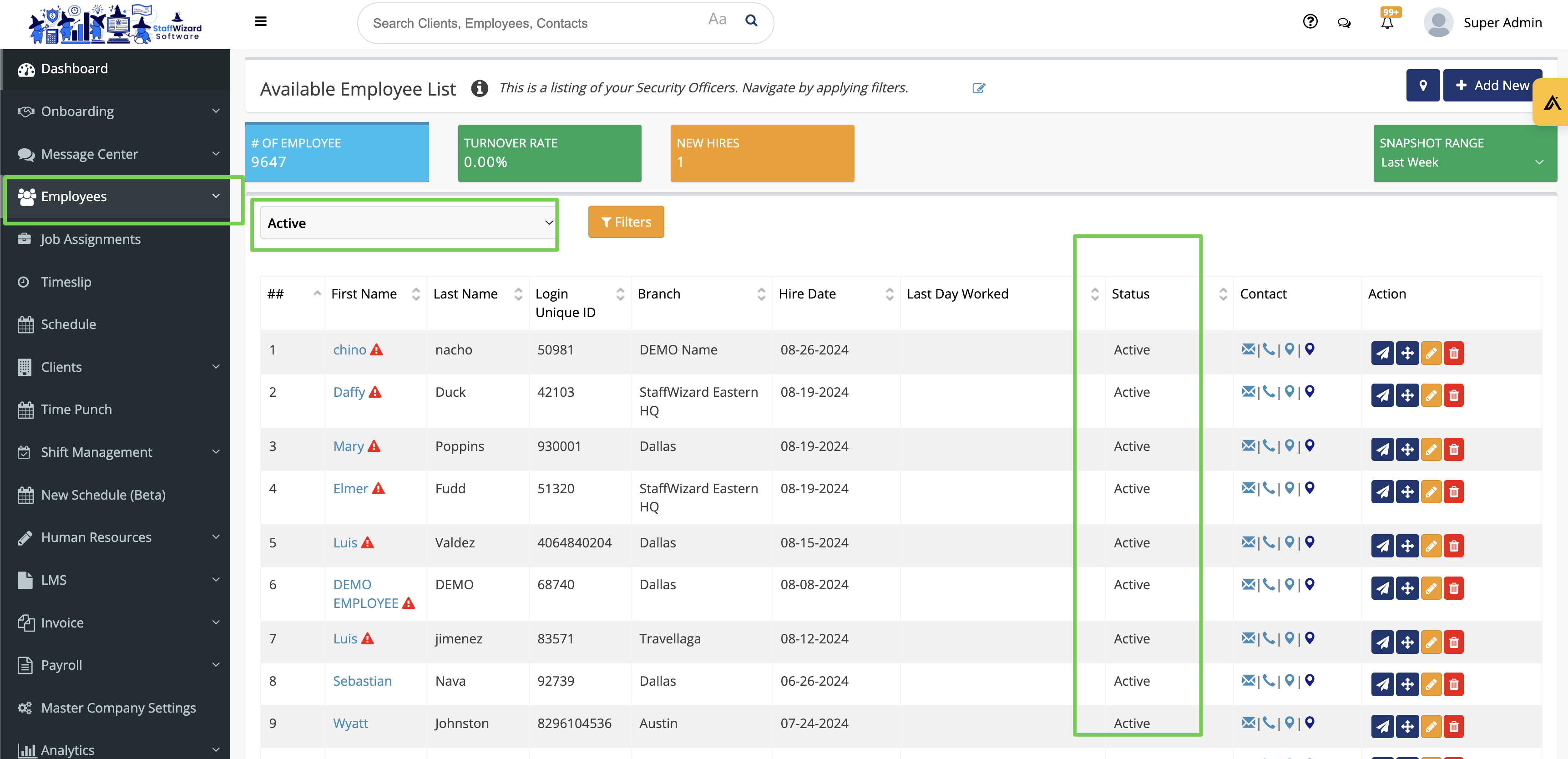Open Time Punch in the sidebar
Image resolution: width=1568 pixels, height=759 pixels.
(116, 410)
